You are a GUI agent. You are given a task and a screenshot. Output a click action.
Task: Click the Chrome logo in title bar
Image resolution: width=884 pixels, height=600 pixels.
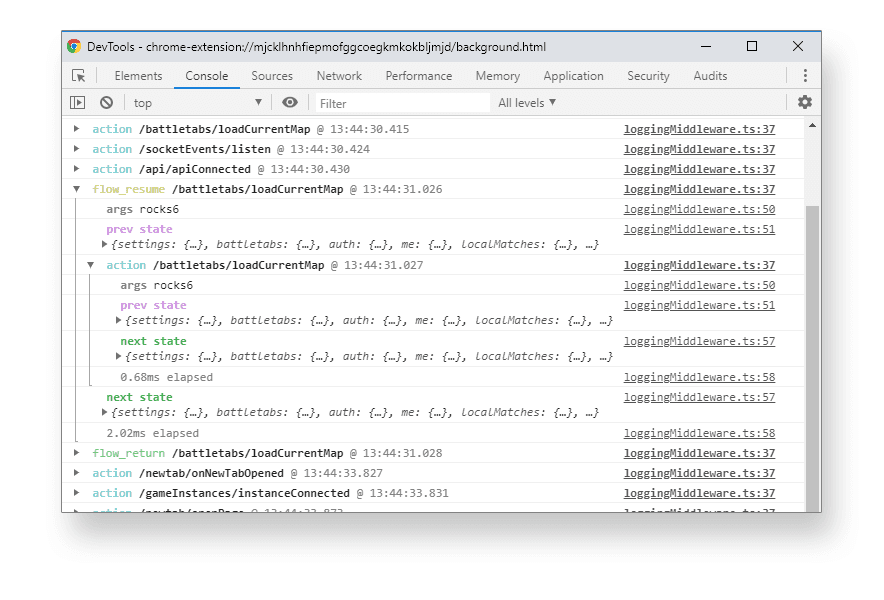tap(74, 46)
